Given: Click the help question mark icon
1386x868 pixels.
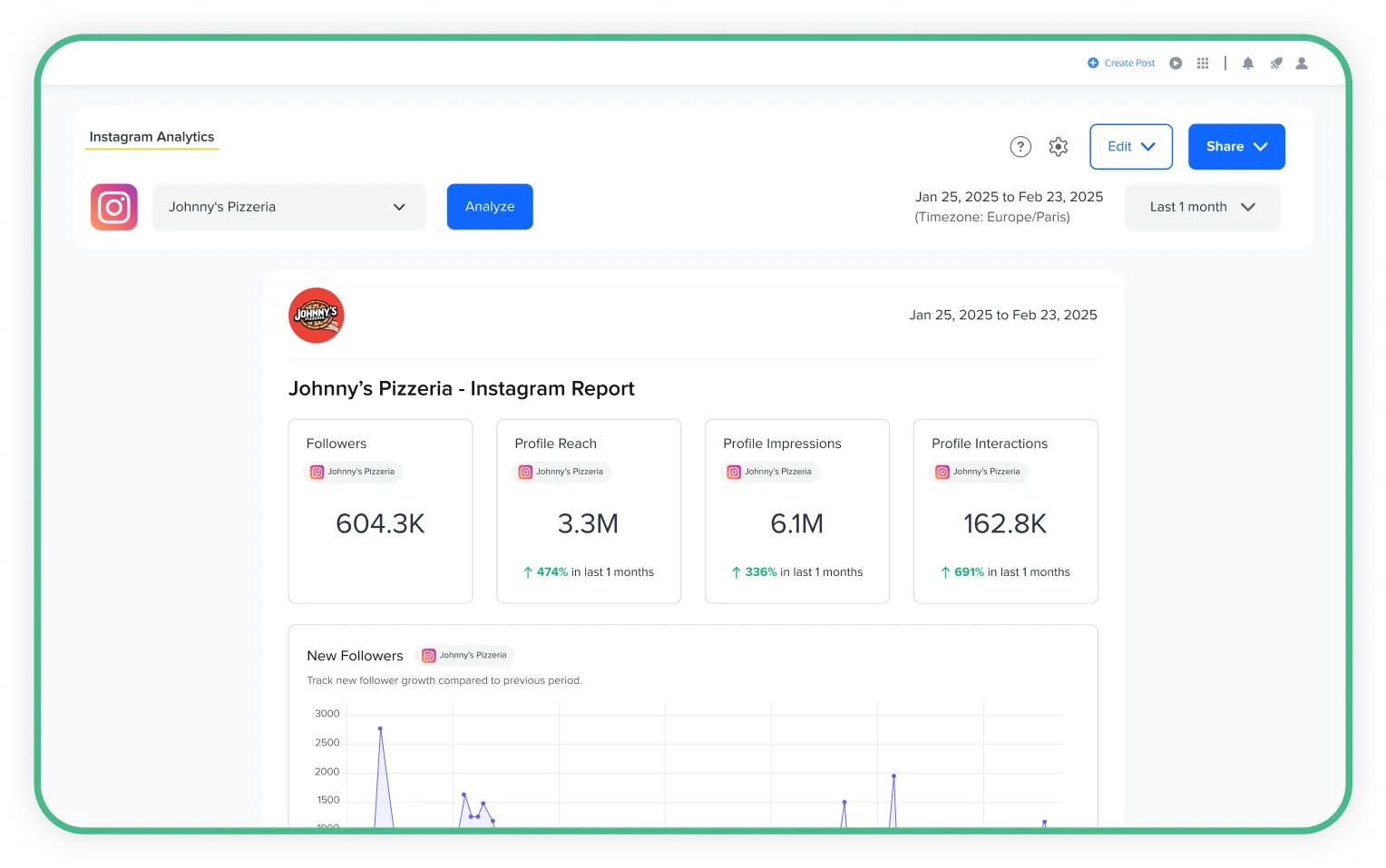Looking at the screenshot, I should tap(1020, 147).
